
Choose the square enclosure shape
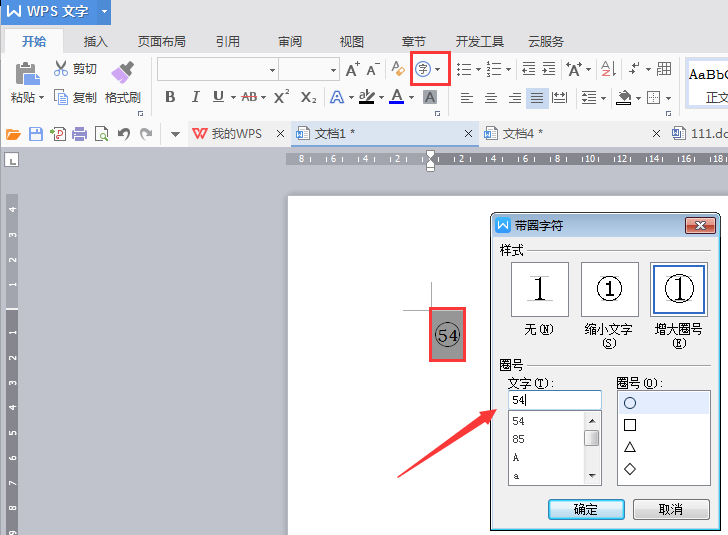click(x=630, y=425)
